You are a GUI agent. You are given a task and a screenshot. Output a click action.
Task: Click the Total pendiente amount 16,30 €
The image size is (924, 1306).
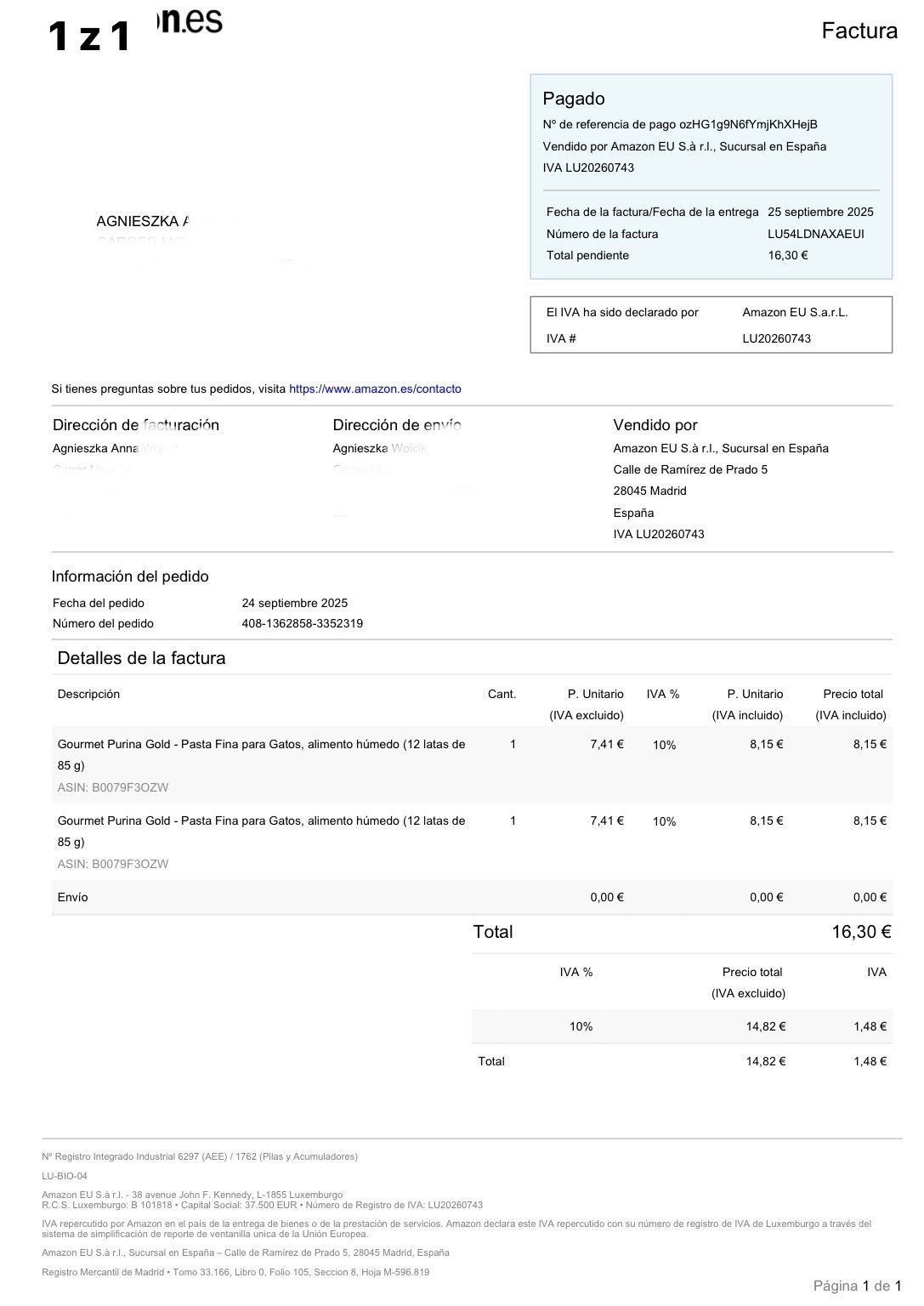(x=788, y=255)
